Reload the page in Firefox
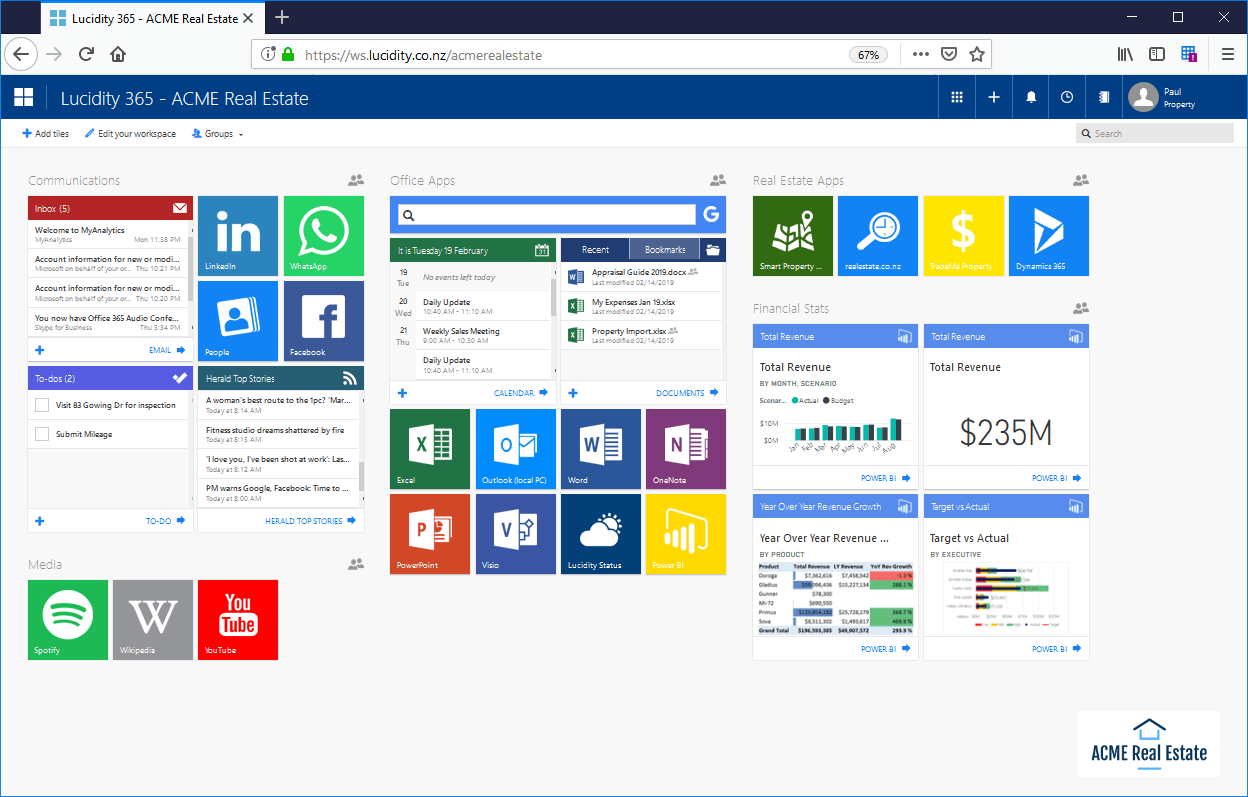 click(86, 55)
